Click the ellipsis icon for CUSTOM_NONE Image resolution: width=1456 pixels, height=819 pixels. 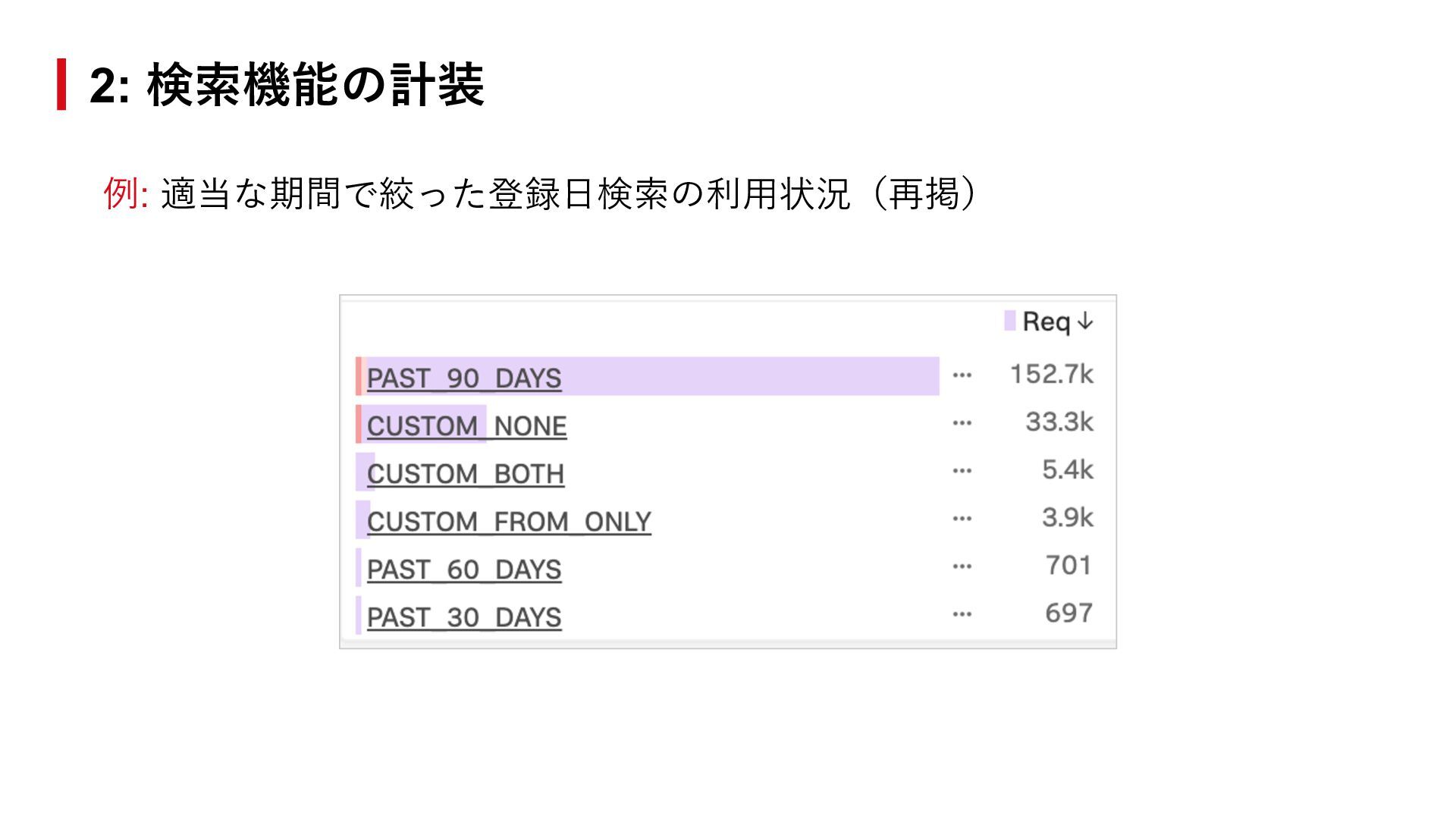point(962,423)
